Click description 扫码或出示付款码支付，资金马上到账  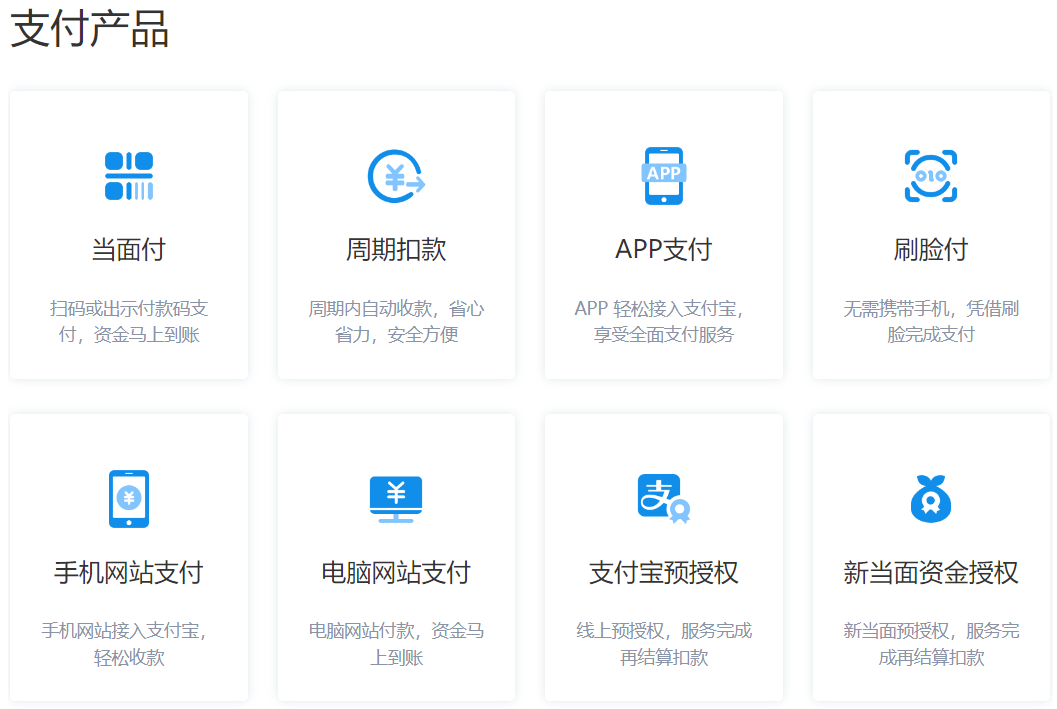(x=129, y=321)
